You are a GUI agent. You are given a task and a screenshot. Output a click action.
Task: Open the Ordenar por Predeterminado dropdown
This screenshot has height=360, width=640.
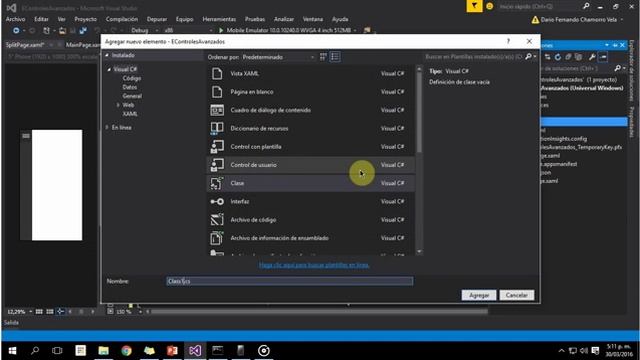point(278,57)
